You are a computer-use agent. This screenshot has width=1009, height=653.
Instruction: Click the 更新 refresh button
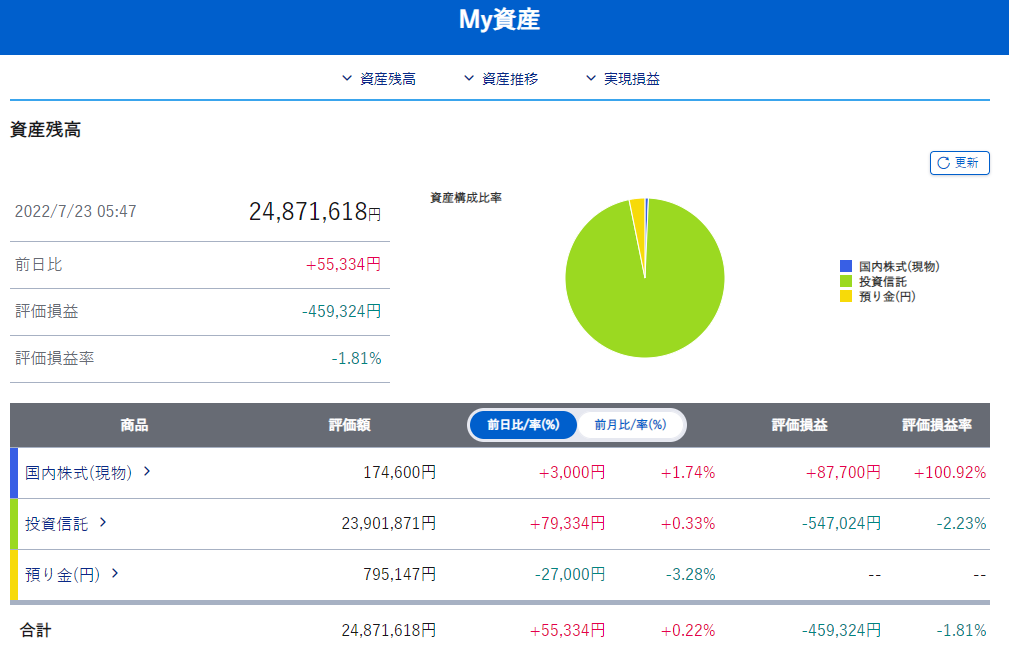959,163
